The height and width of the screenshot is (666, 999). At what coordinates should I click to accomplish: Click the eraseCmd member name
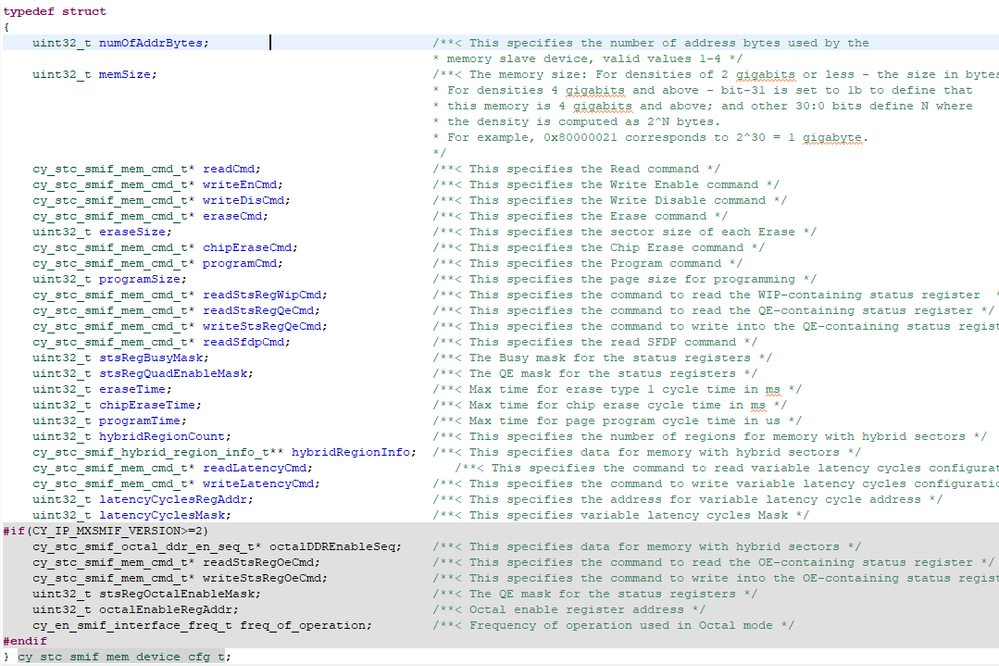tap(232, 216)
